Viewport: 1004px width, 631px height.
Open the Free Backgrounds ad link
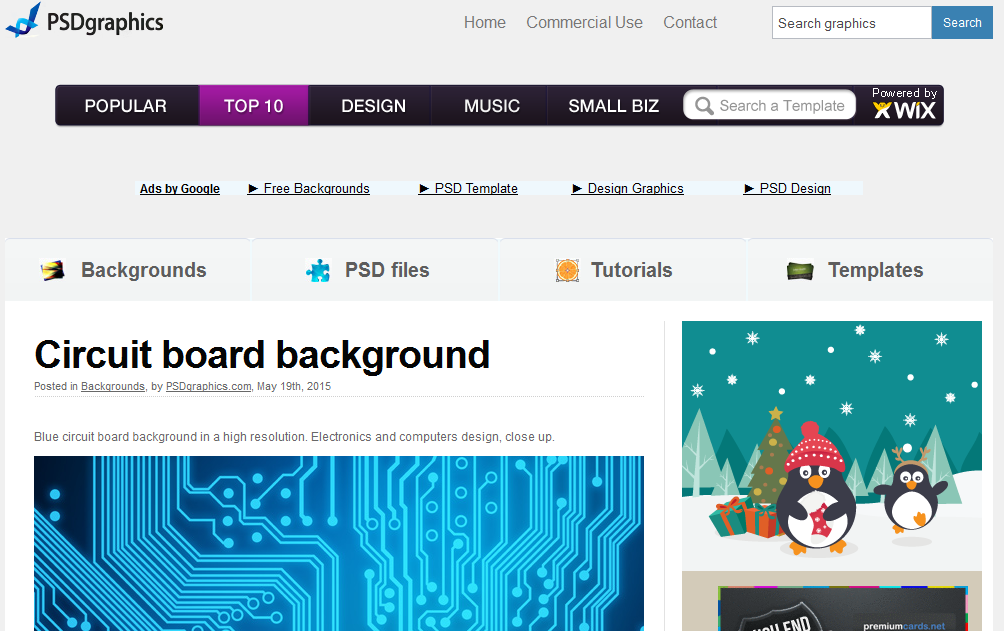[309, 188]
